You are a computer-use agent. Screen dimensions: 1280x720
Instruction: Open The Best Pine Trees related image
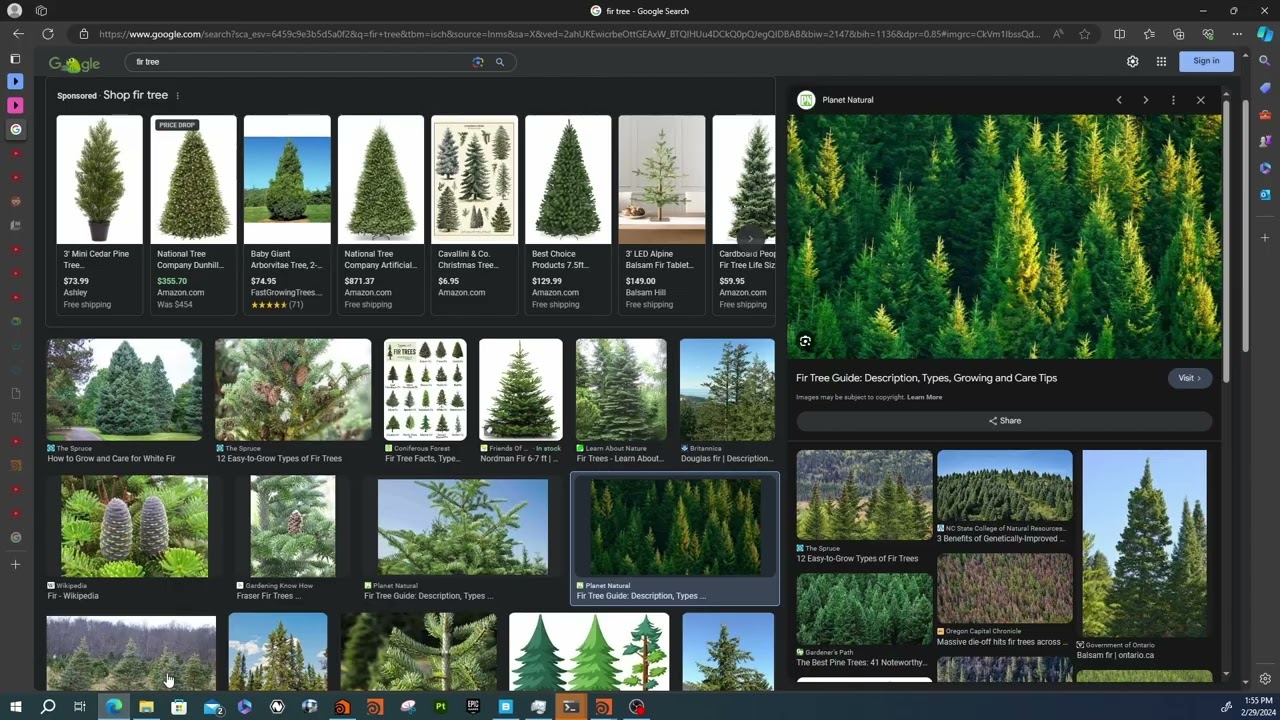(x=864, y=609)
